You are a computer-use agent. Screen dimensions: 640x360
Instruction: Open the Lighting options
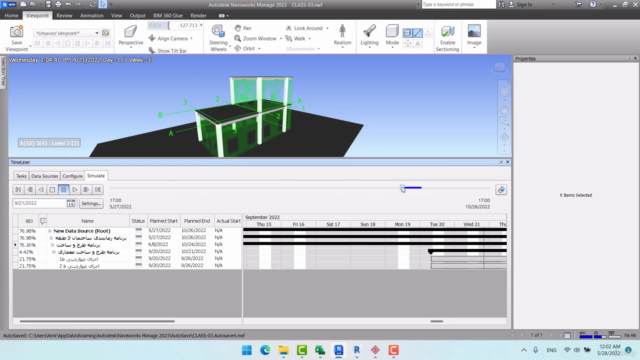coord(369,36)
